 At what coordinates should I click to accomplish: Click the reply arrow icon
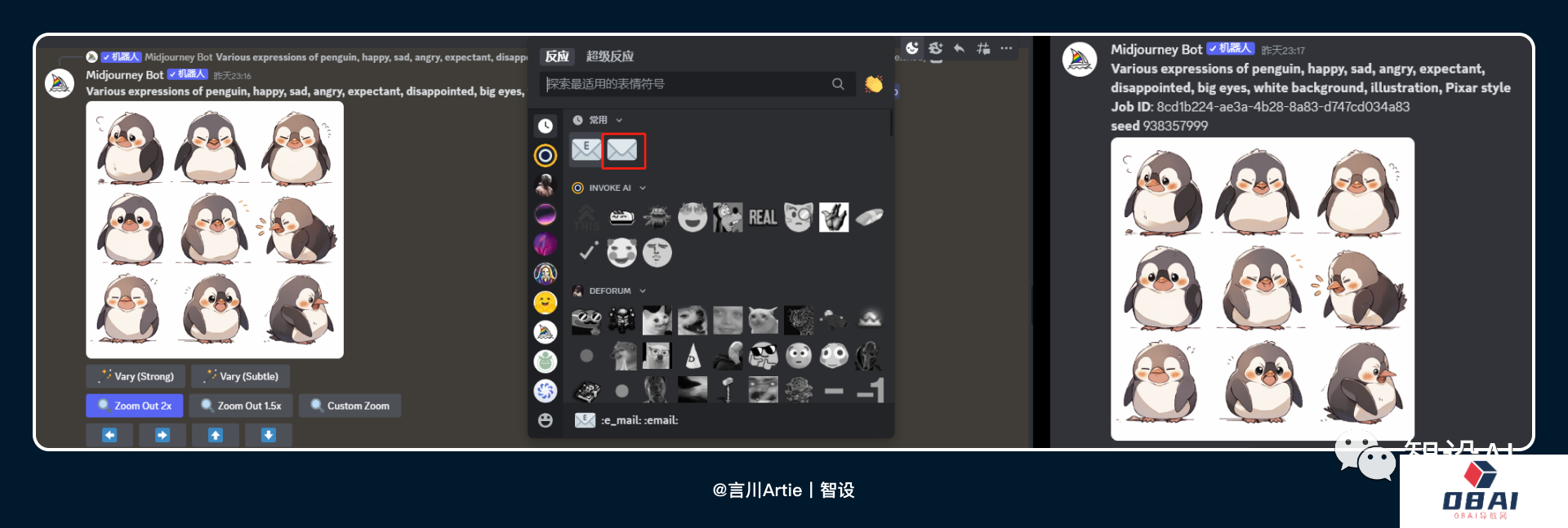pyautogui.click(x=960, y=48)
